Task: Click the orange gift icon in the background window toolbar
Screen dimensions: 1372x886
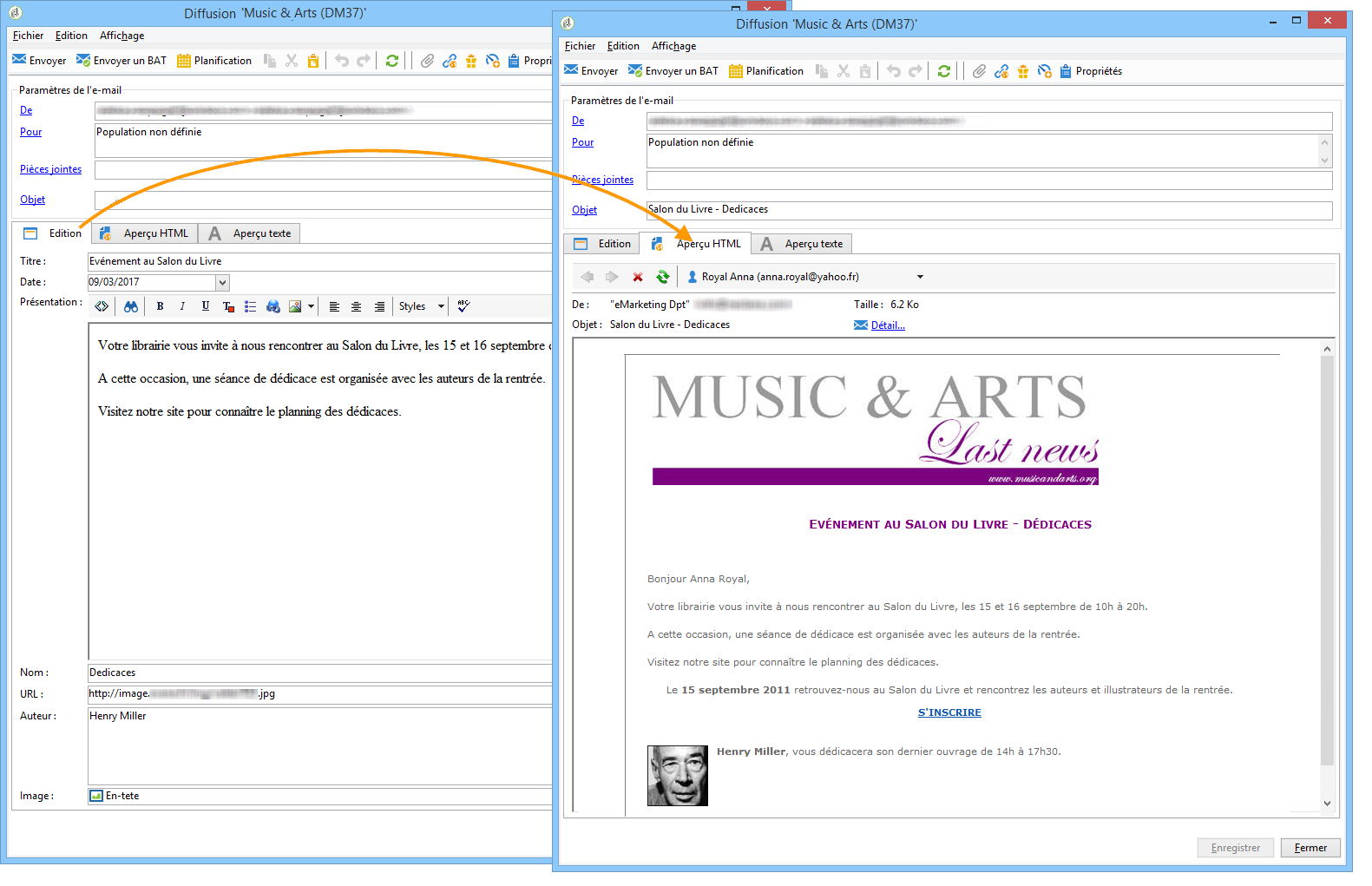Action: [471, 61]
